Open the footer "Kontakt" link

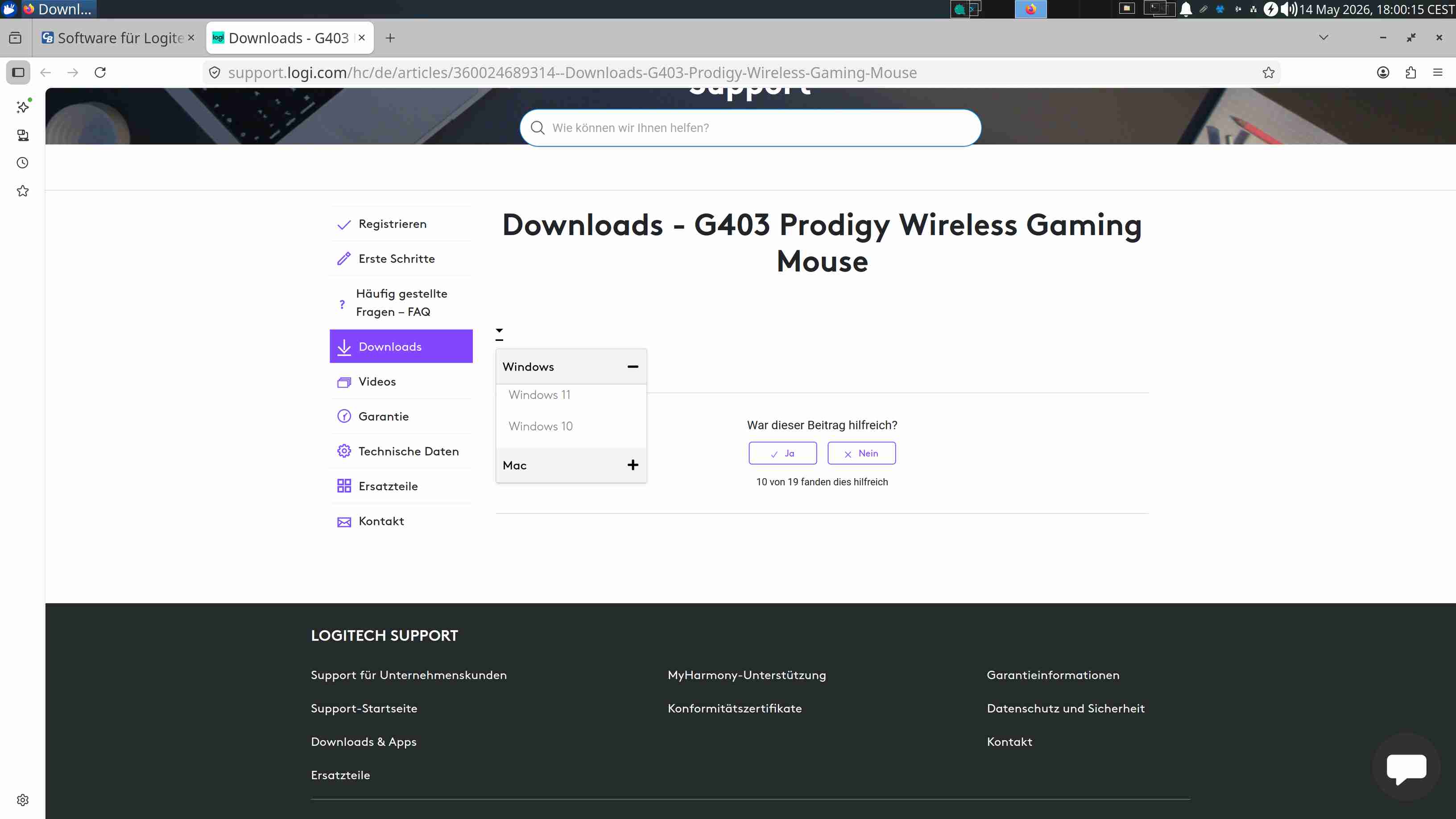(1009, 741)
